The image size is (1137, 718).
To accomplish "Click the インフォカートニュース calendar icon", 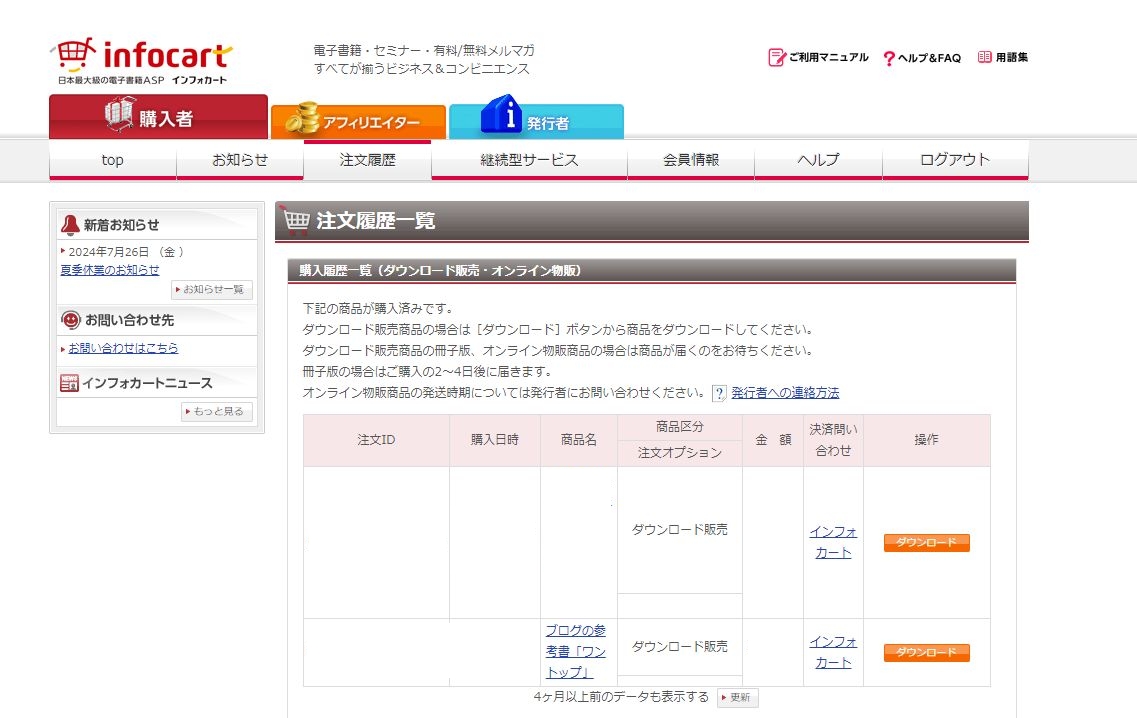I will [x=68, y=381].
